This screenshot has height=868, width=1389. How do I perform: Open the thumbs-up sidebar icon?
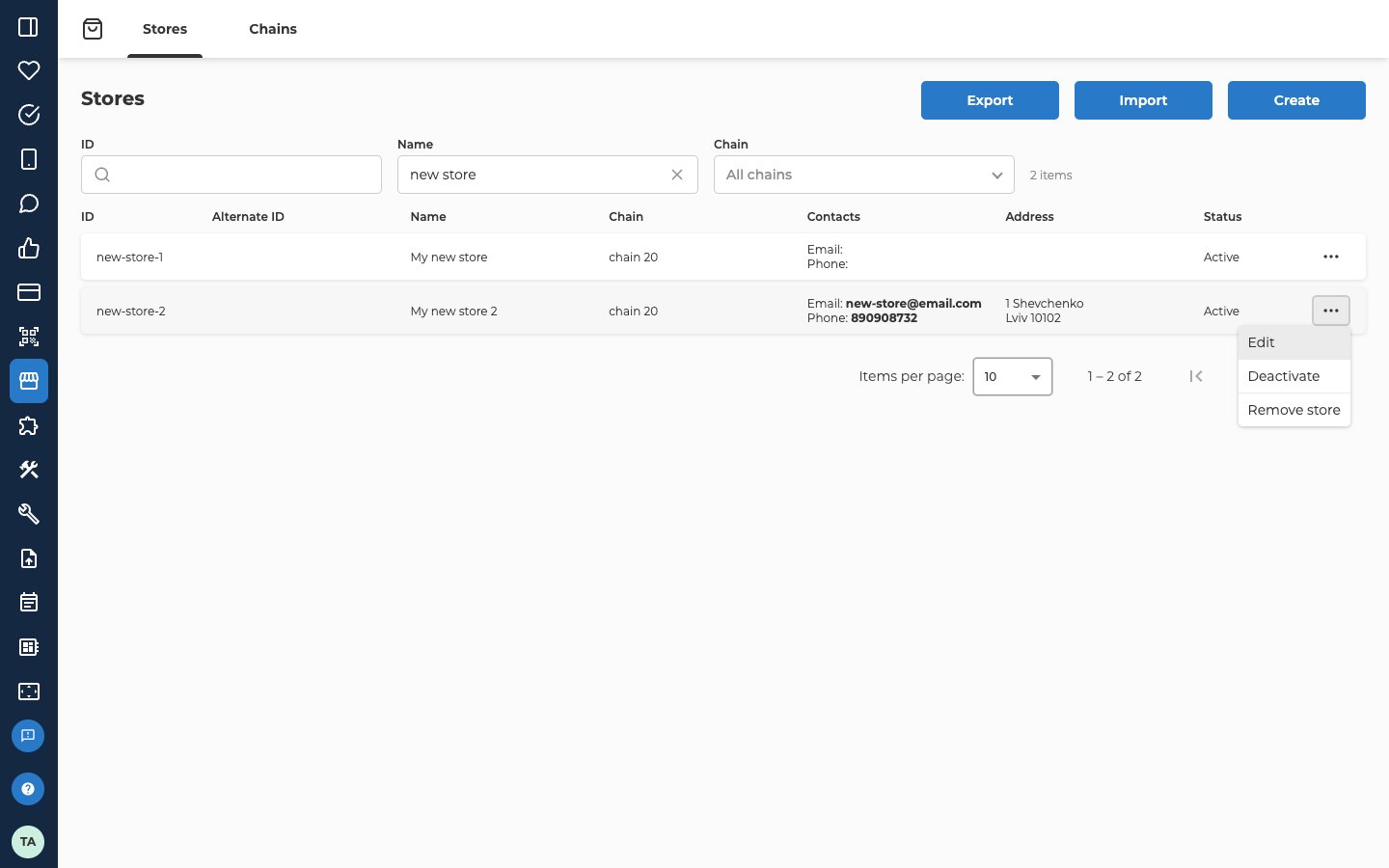(x=29, y=248)
